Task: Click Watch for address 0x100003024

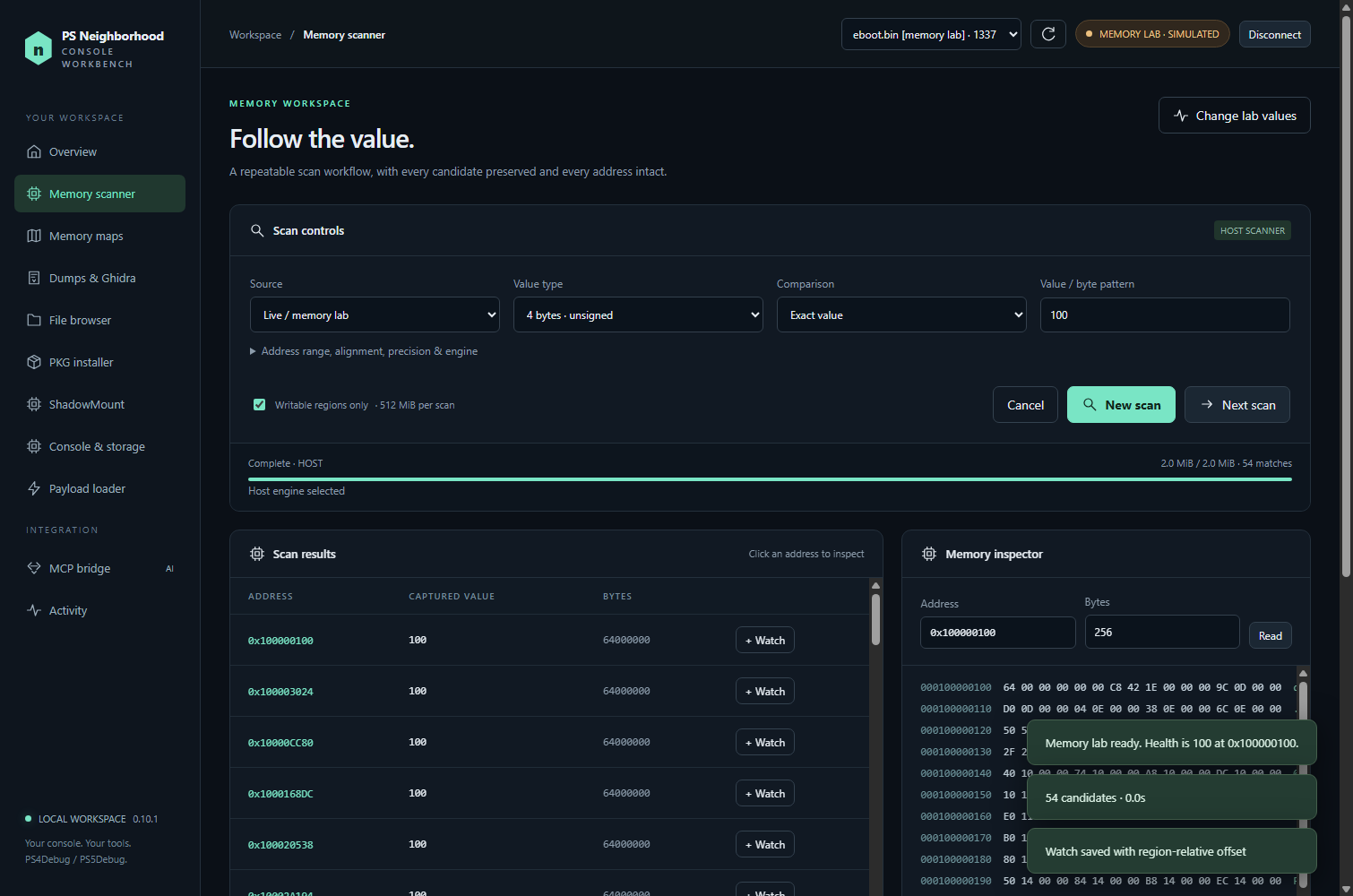Action: click(765, 691)
